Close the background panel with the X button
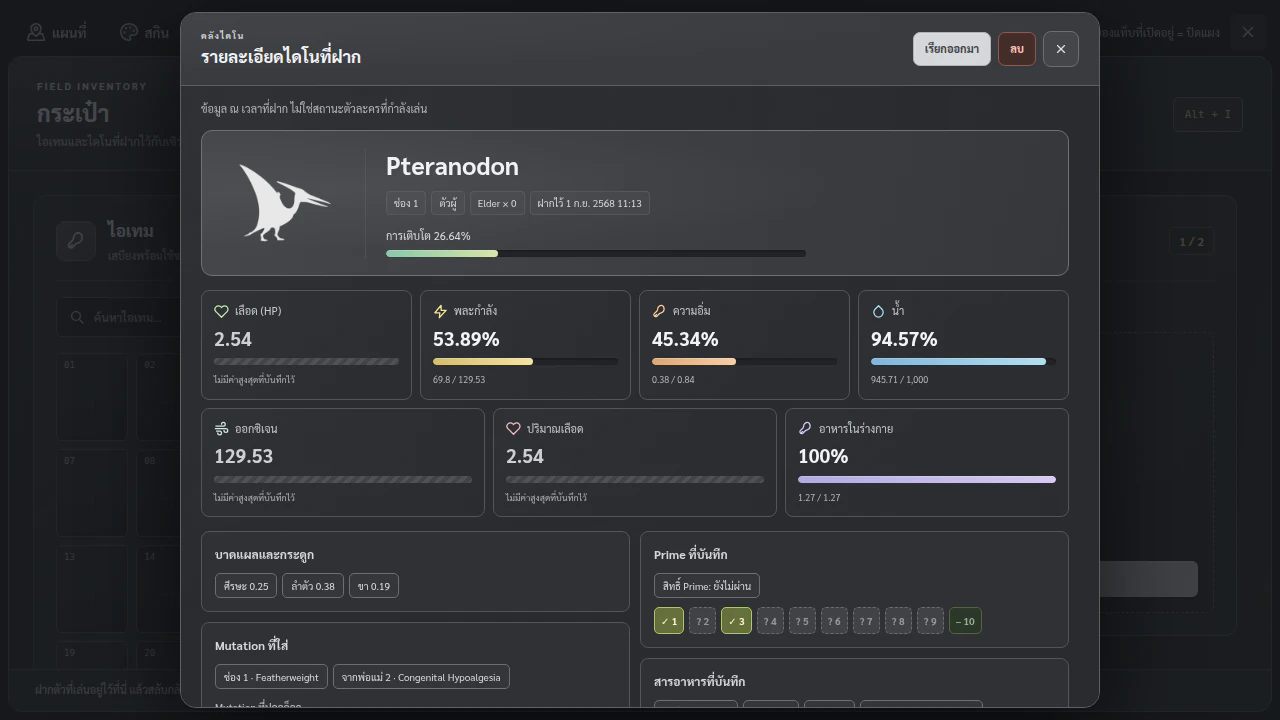The height and width of the screenshot is (720, 1280). 1248,32
